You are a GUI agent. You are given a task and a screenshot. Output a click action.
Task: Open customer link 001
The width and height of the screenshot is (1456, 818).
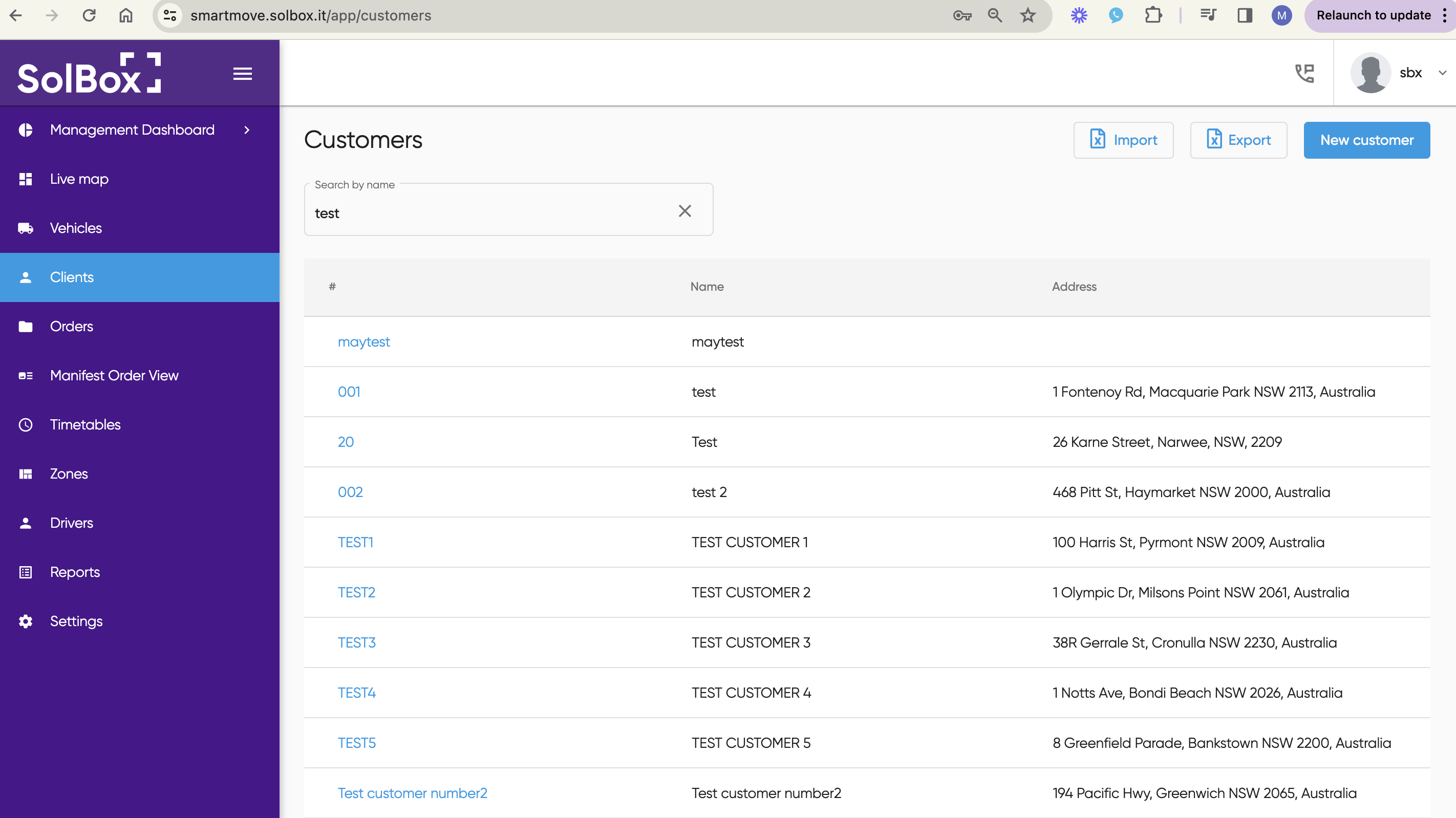[x=349, y=392]
